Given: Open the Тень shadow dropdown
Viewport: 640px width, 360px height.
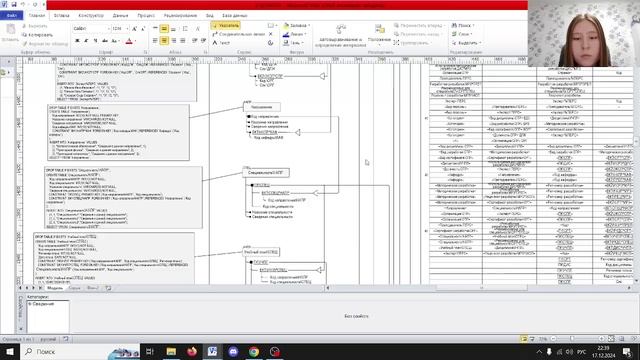Looking at the screenshot, I should [293, 43].
